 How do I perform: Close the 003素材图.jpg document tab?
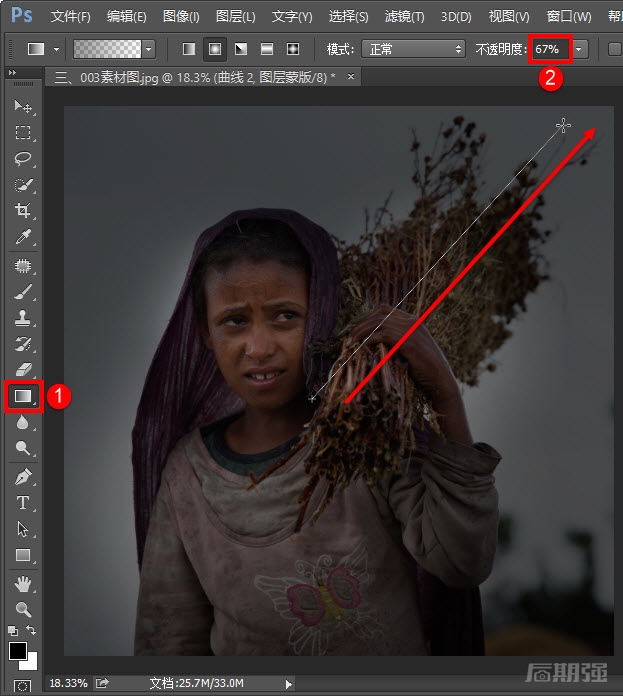351,76
